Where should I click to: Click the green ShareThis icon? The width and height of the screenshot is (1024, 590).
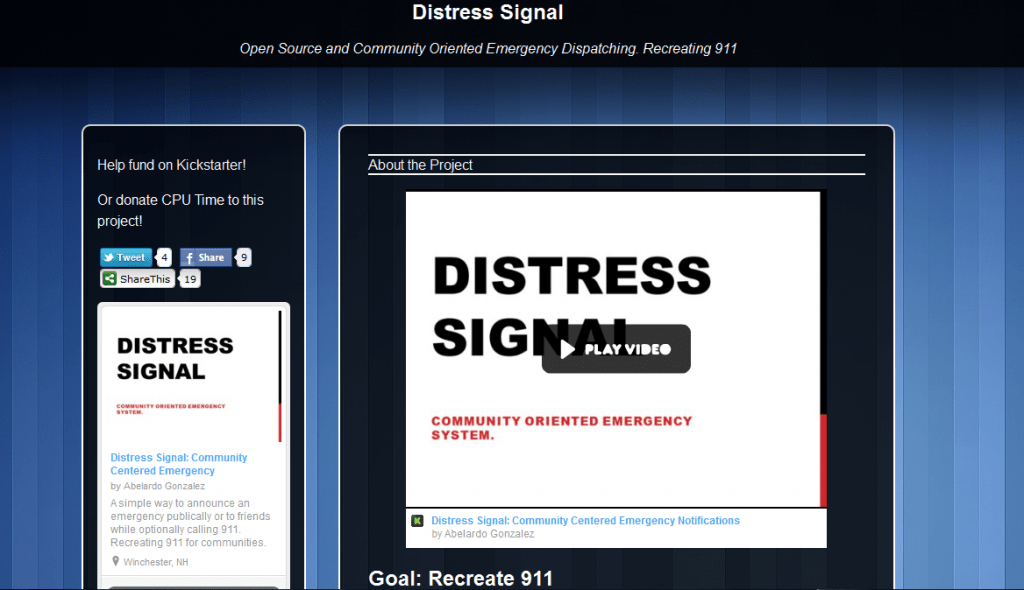tap(108, 278)
